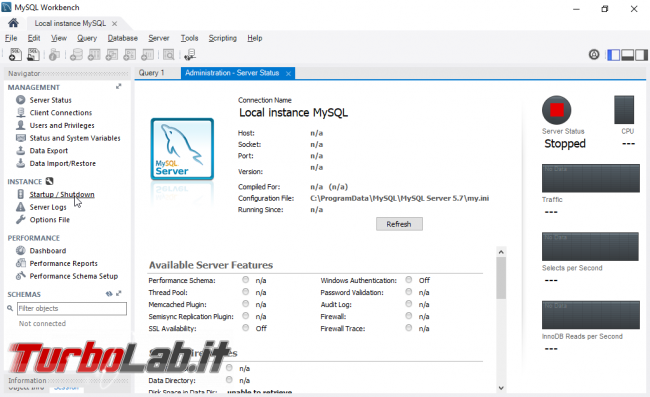The width and height of the screenshot is (650, 397).
Task: Click the Performance Reports icon
Action: [x=20, y=263]
